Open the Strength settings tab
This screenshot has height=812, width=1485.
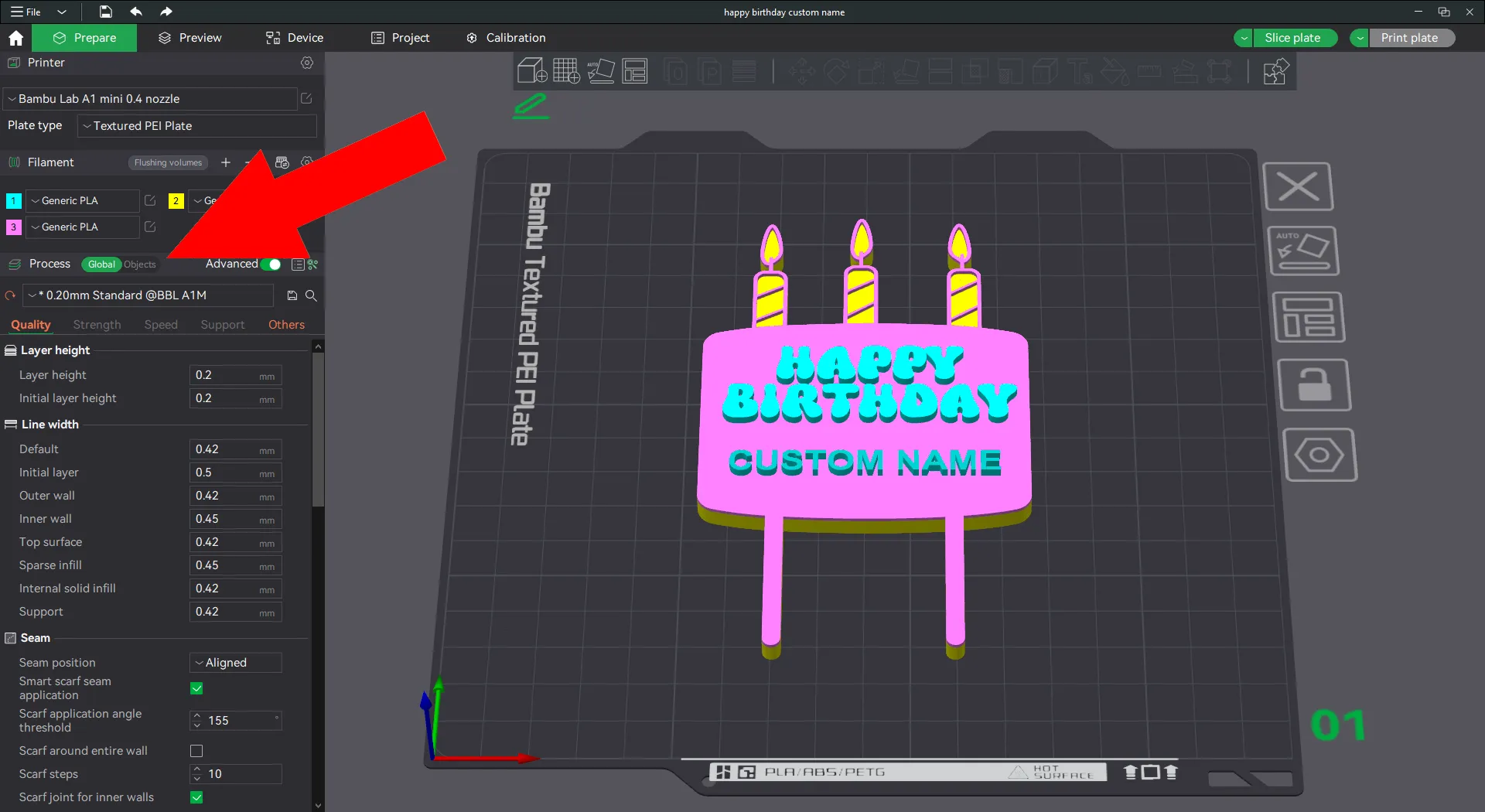point(97,325)
